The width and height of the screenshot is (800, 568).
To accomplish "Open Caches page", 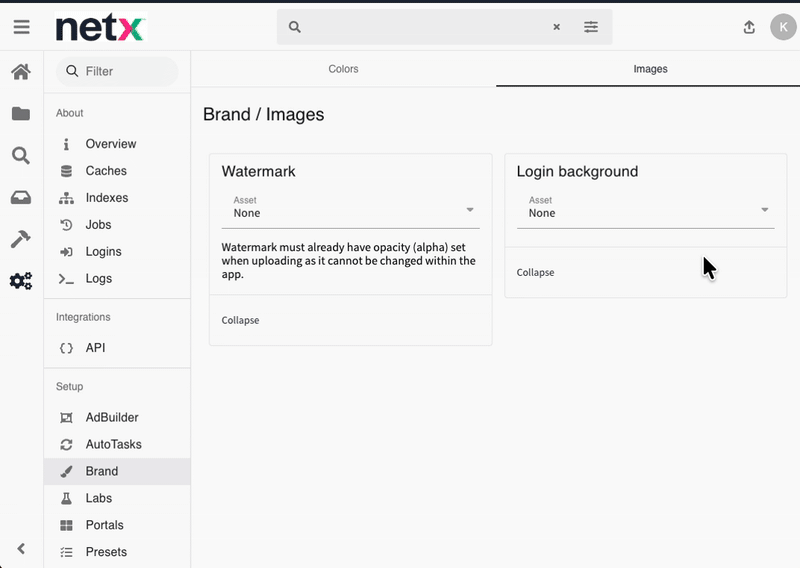I will [x=117, y=170].
